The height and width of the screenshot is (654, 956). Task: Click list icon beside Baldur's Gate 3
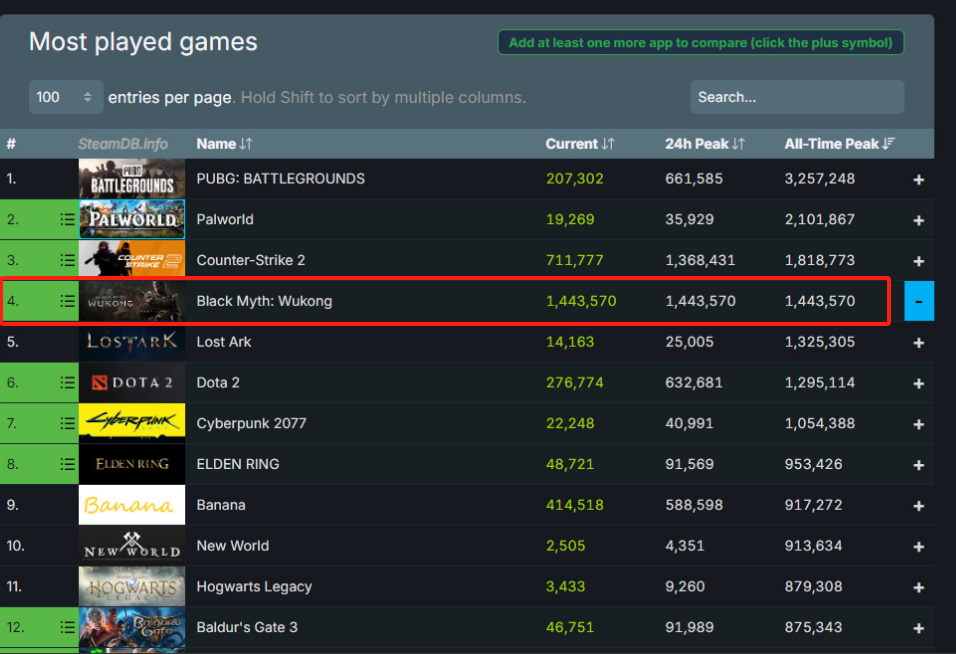click(x=68, y=627)
